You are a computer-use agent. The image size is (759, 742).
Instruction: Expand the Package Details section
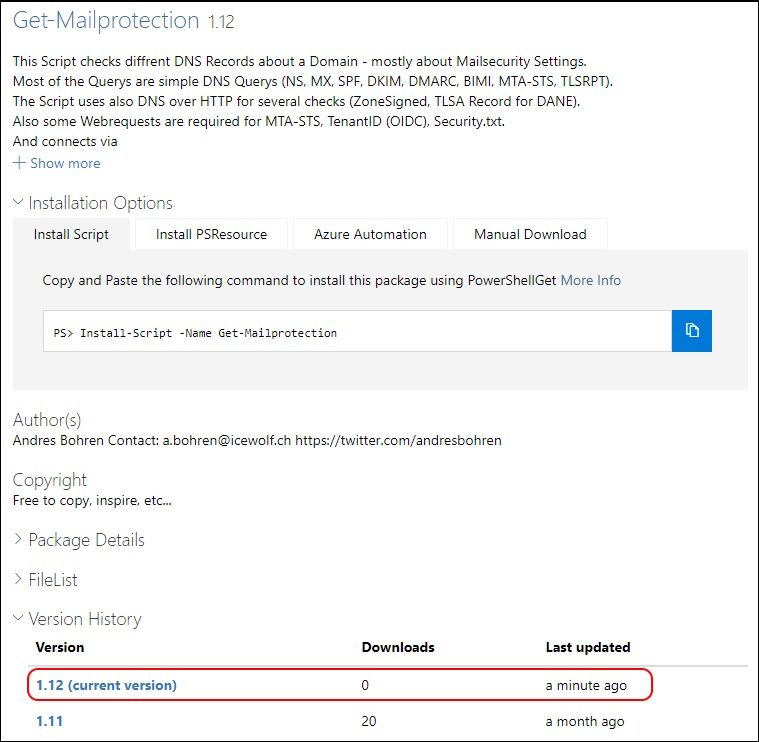point(79,540)
